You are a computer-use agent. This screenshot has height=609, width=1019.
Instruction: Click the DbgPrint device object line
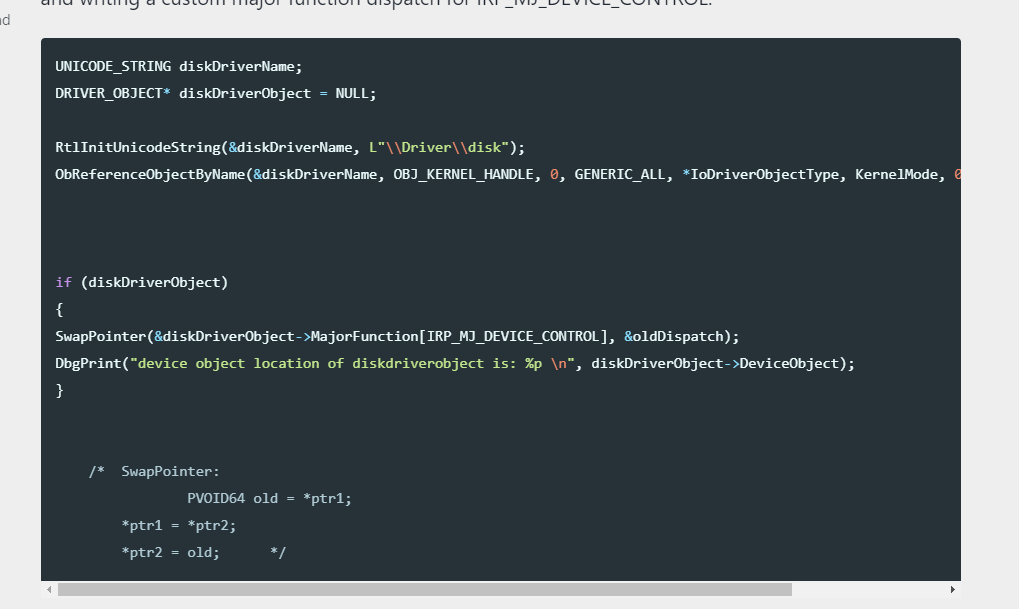[x=455, y=364]
